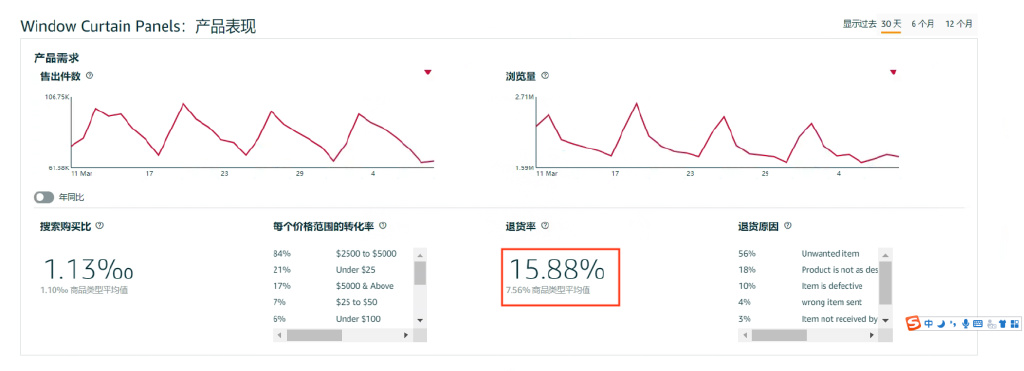Toggle Sogou moon half-width mode icon

pos(941,324)
